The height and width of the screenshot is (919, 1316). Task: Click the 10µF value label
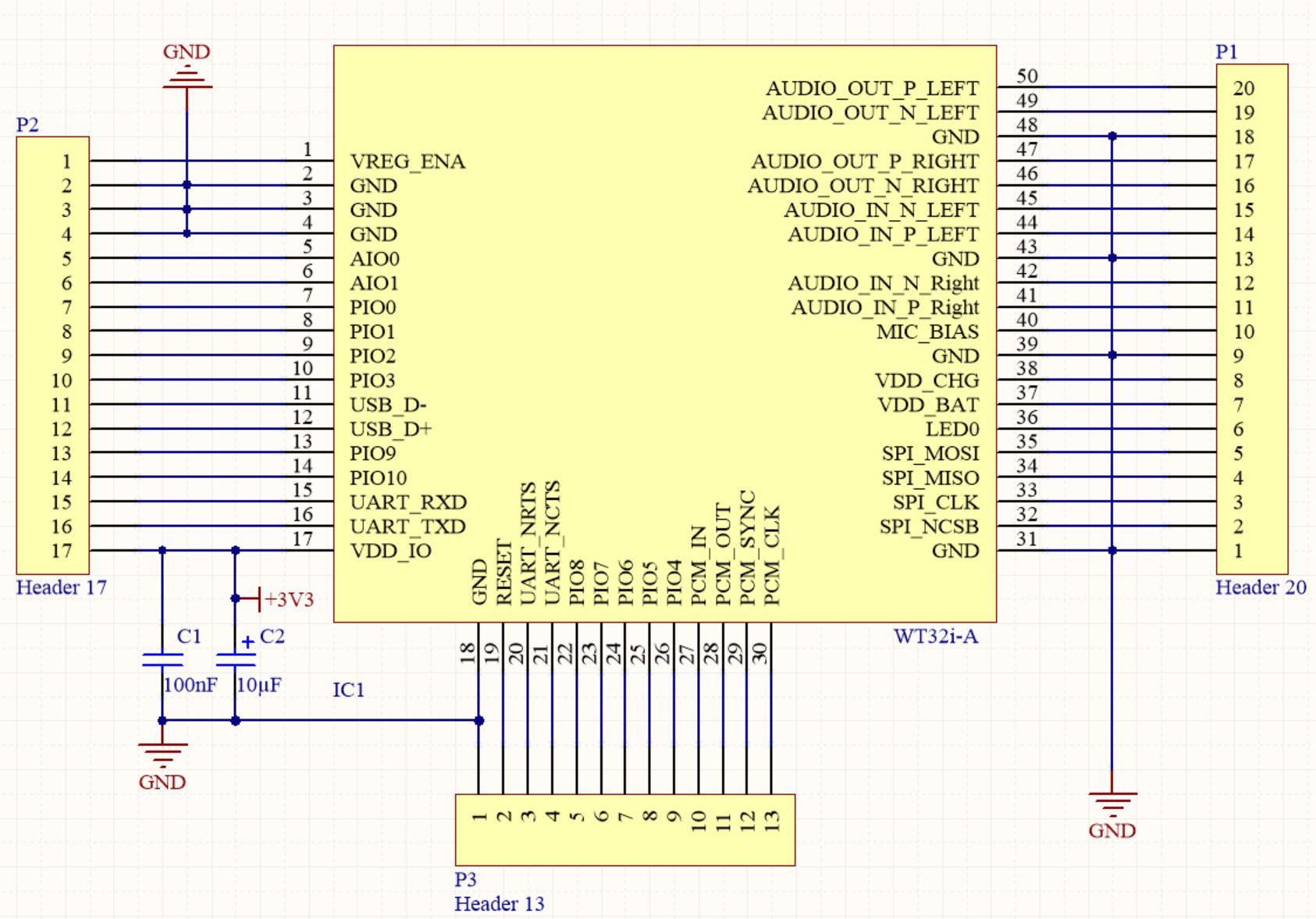tap(259, 685)
